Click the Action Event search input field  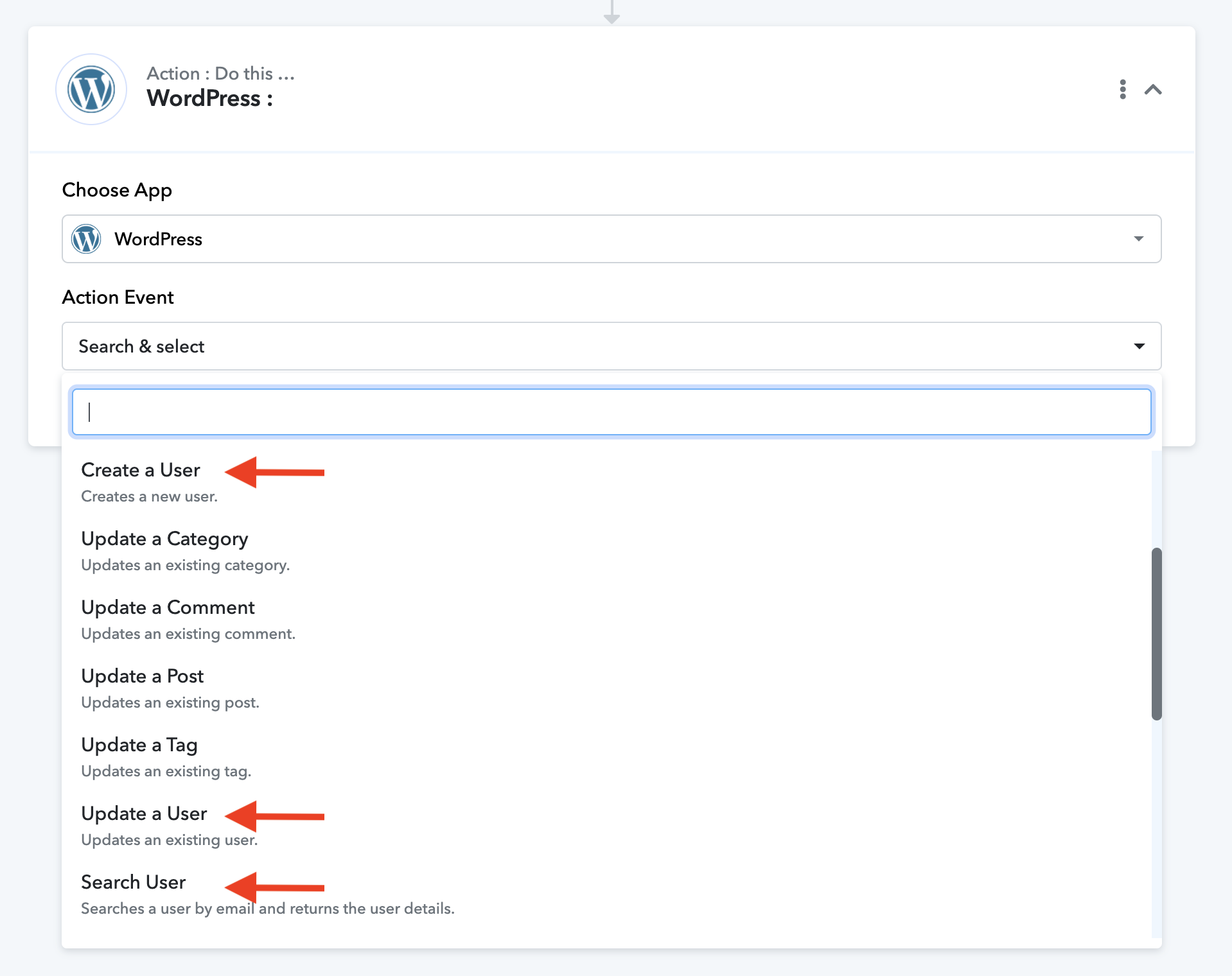pyautogui.click(x=612, y=412)
